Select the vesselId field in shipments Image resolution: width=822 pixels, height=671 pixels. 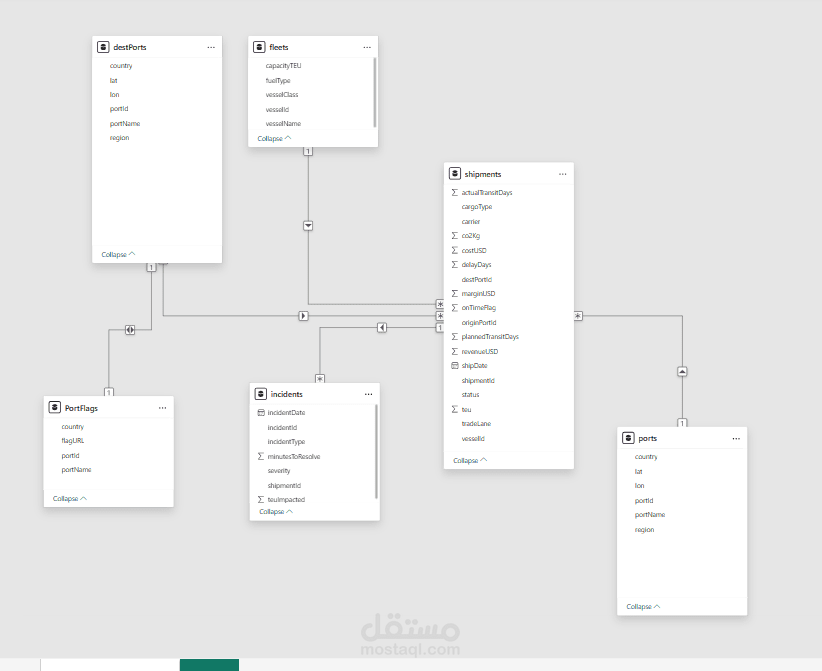pos(473,438)
